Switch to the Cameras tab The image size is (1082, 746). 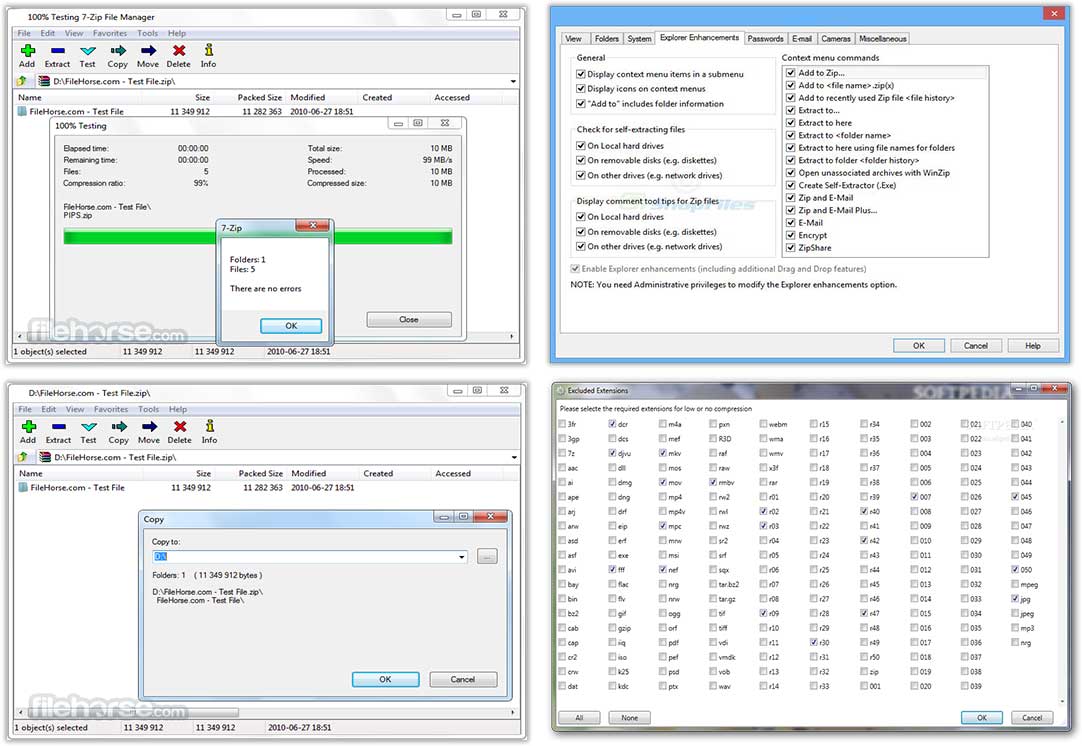(836, 39)
